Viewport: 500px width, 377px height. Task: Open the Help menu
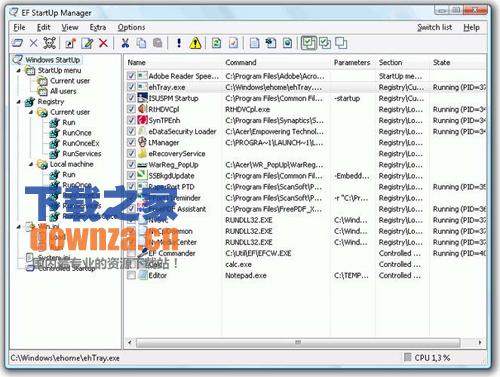click(471, 27)
